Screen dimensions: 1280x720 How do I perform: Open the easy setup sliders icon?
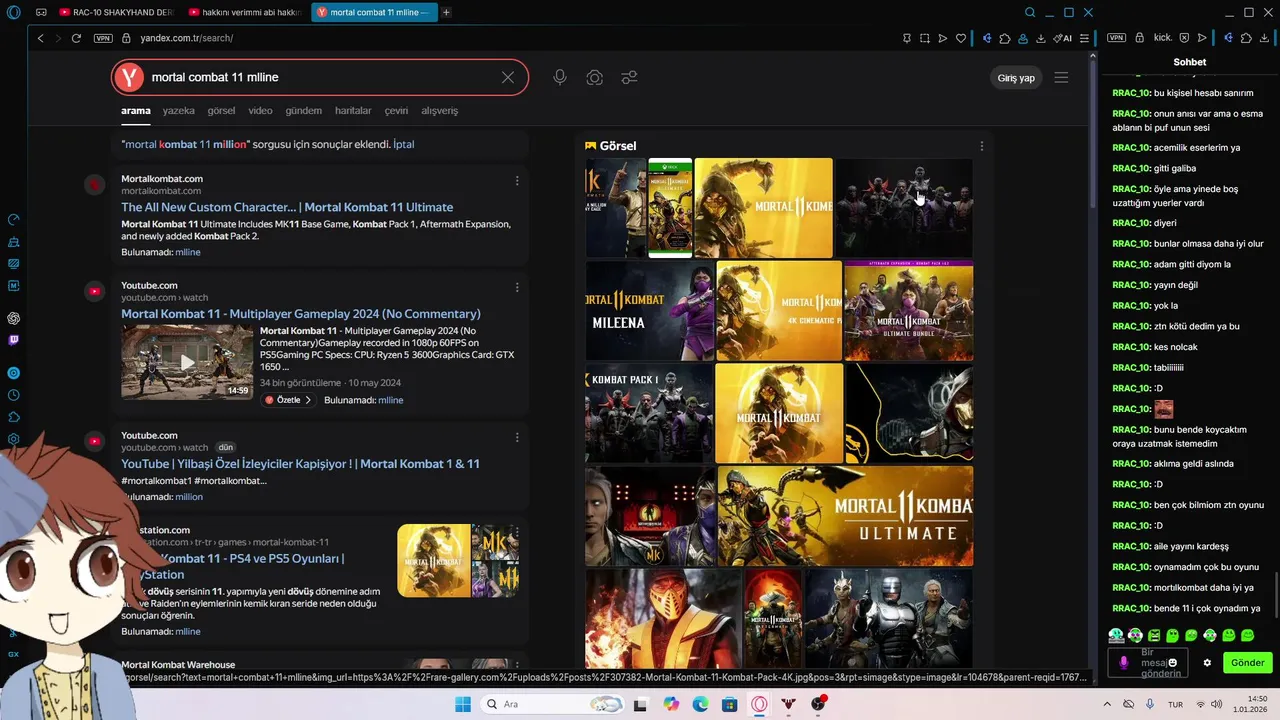coord(1084,38)
